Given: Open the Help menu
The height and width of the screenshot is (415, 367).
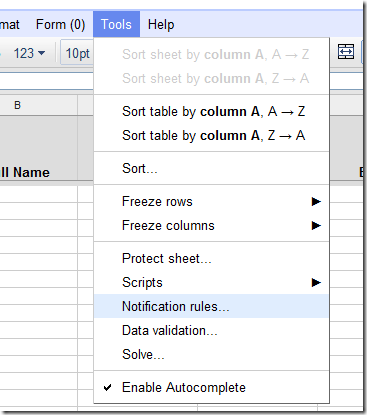Looking at the screenshot, I should pyautogui.click(x=161, y=24).
